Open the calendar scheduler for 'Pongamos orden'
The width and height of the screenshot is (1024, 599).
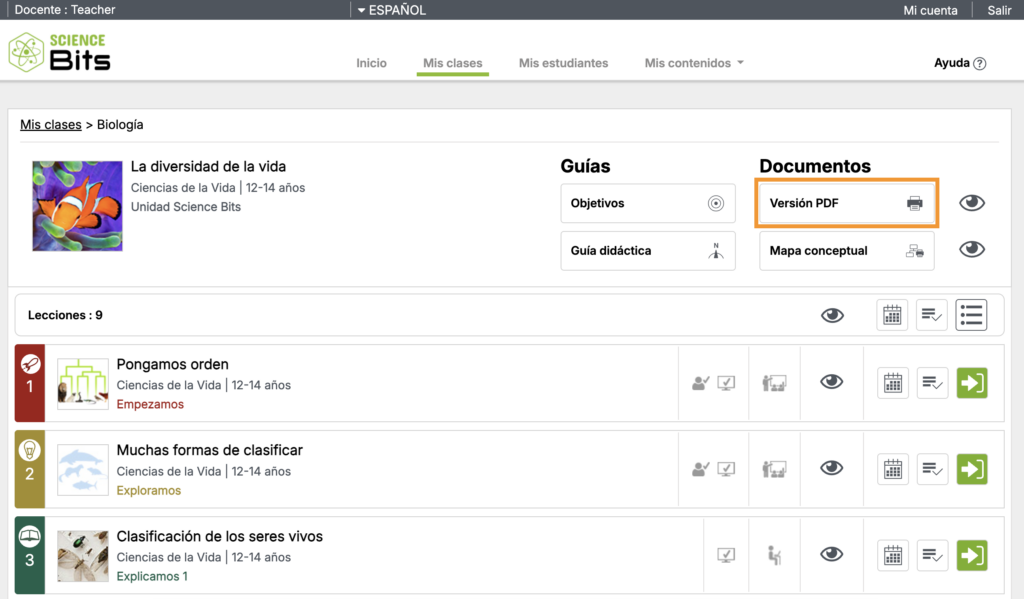(x=891, y=383)
